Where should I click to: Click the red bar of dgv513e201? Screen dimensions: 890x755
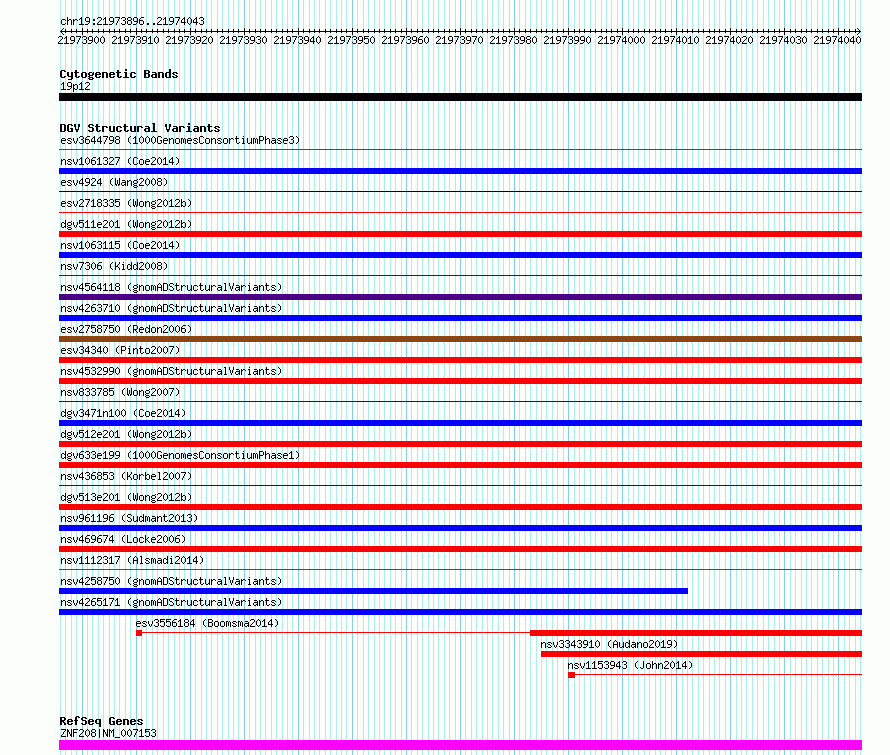[x=460, y=507]
